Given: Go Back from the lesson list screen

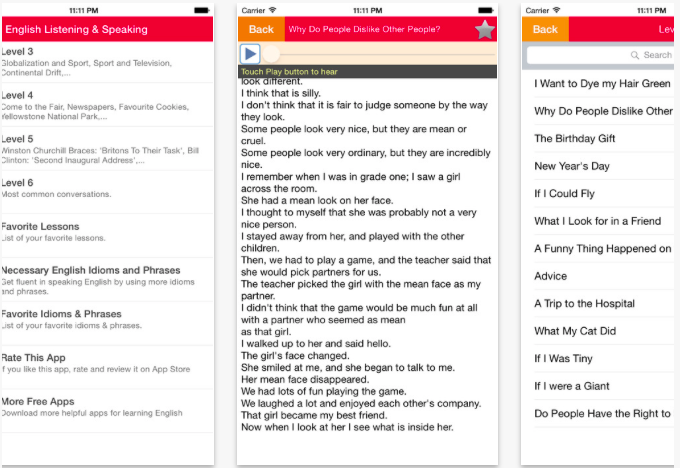Looking at the screenshot, I should (x=545, y=29).
